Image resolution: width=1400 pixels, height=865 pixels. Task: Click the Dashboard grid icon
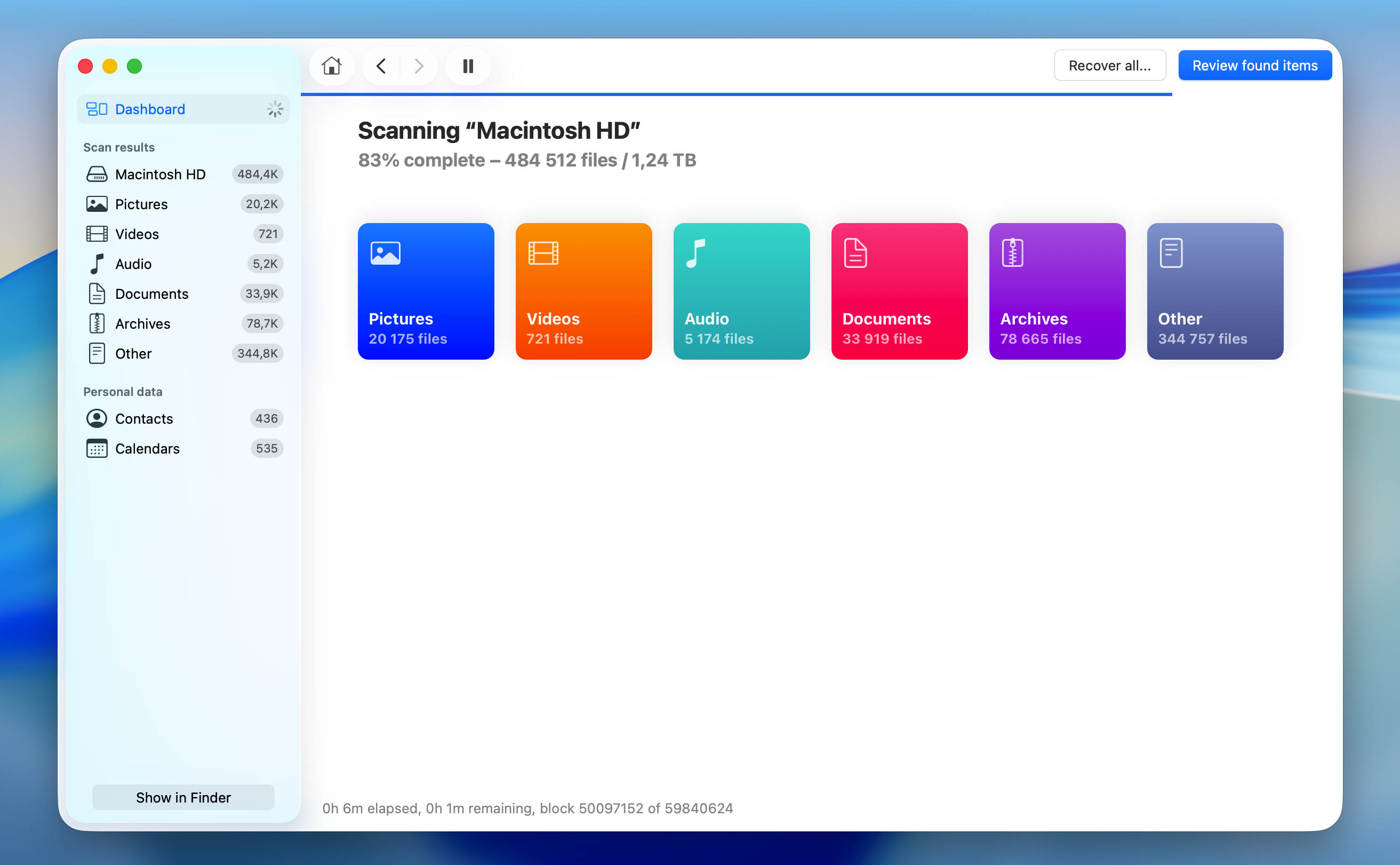point(97,109)
